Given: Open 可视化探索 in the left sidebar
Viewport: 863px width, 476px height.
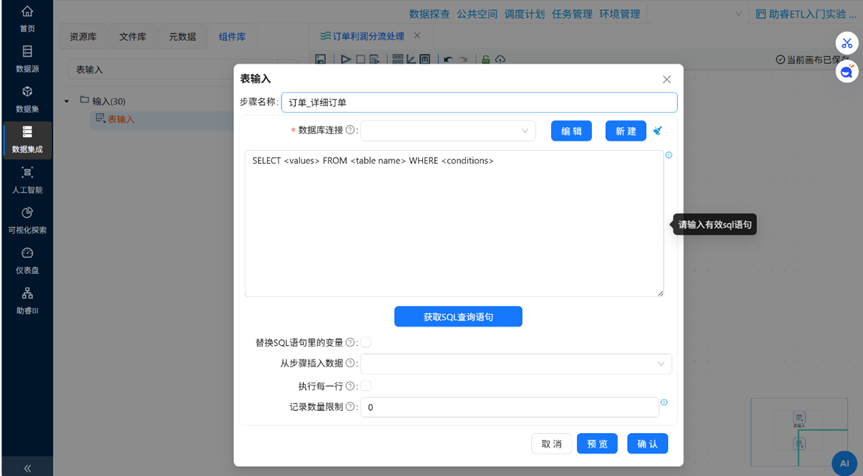Looking at the screenshot, I should point(27,221).
